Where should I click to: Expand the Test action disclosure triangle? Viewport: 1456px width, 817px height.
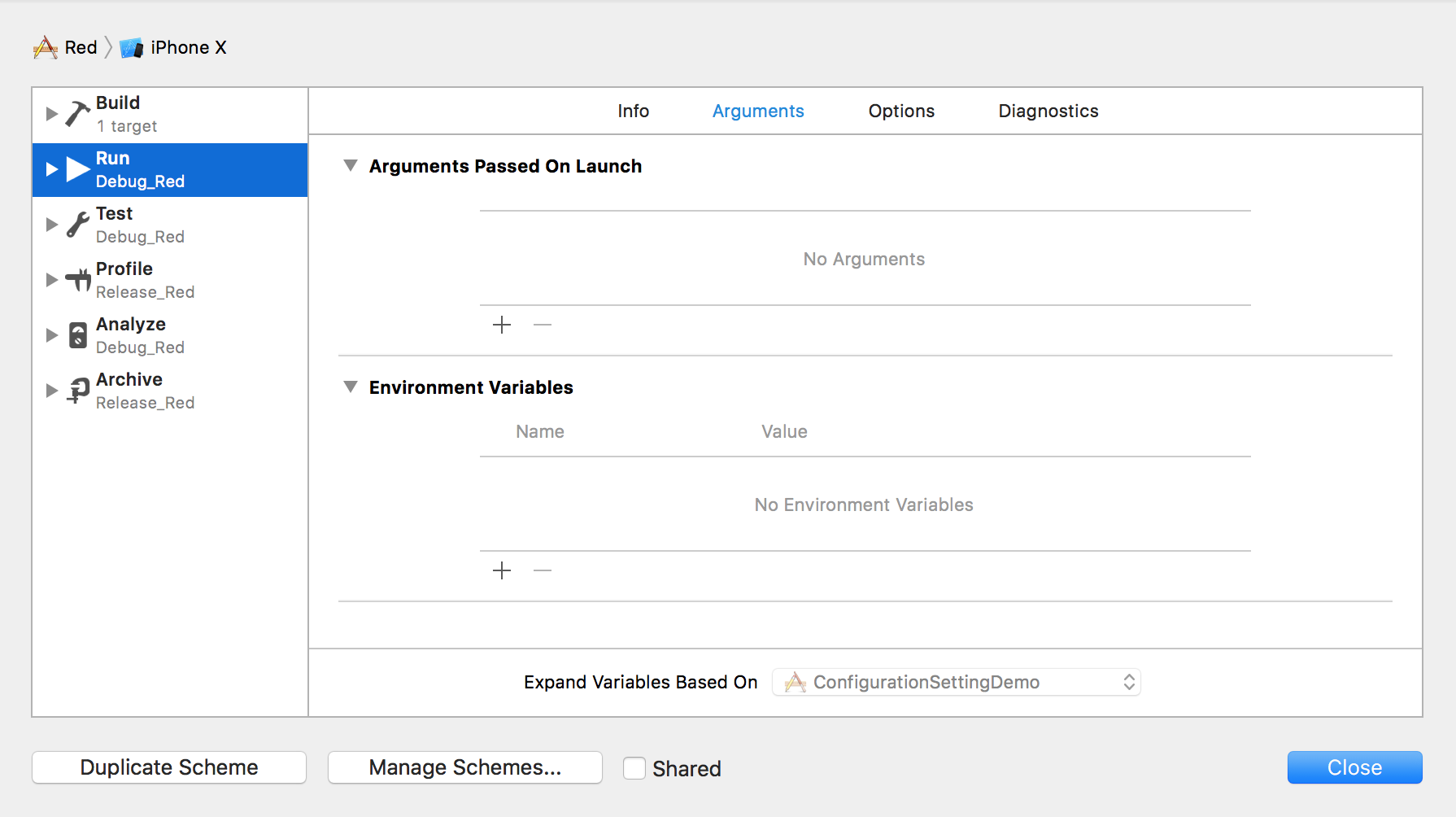[x=51, y=225]
